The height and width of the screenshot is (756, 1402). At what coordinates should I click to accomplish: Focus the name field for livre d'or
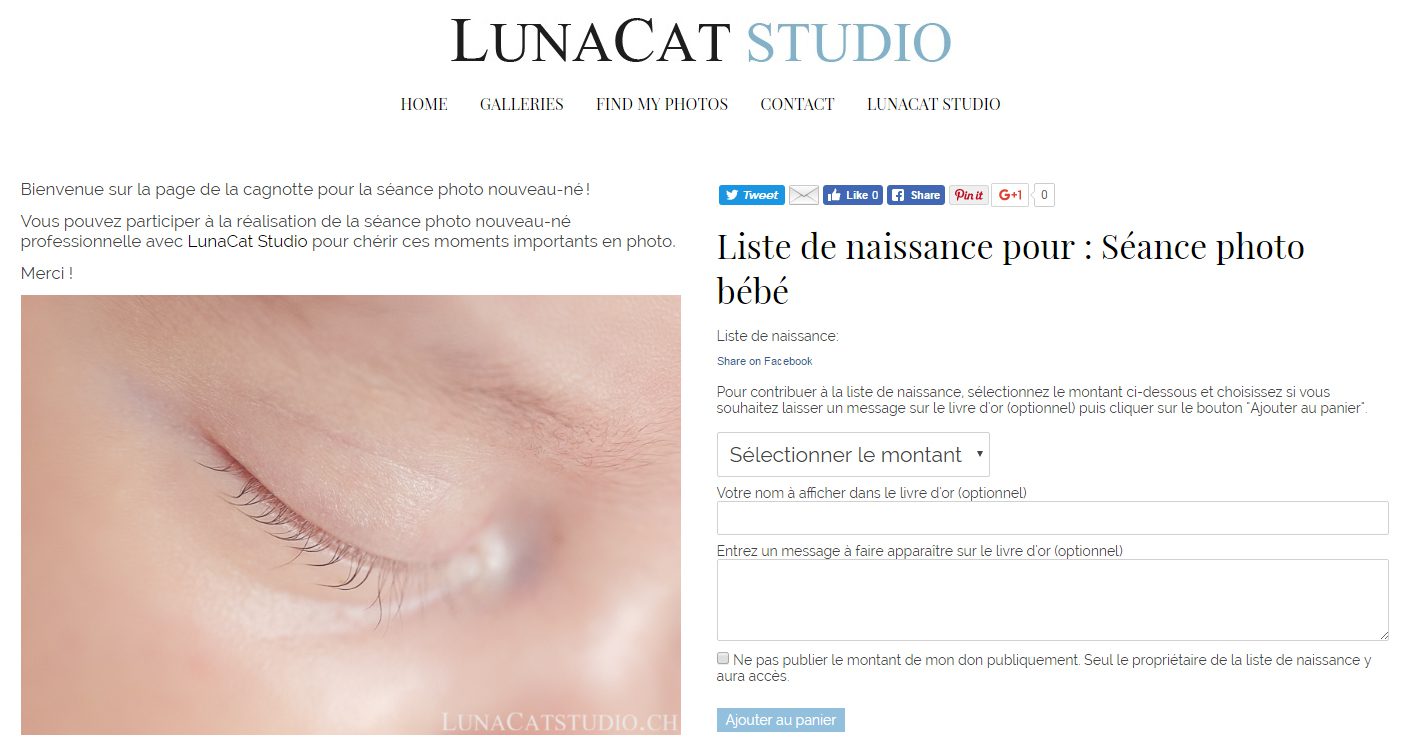point(1053,518)
